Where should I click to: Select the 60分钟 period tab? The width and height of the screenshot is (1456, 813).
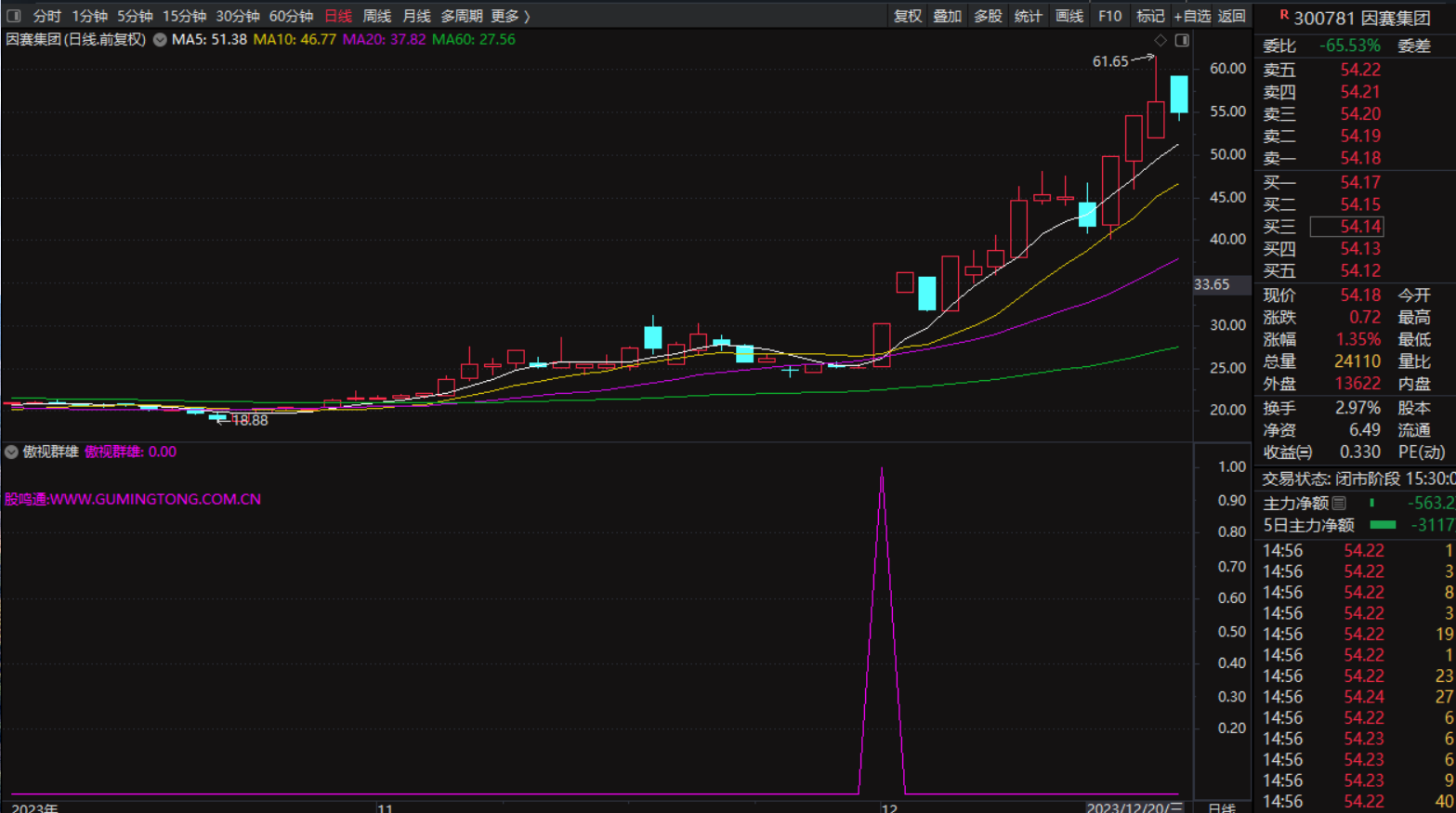click(x=291, y=16)
